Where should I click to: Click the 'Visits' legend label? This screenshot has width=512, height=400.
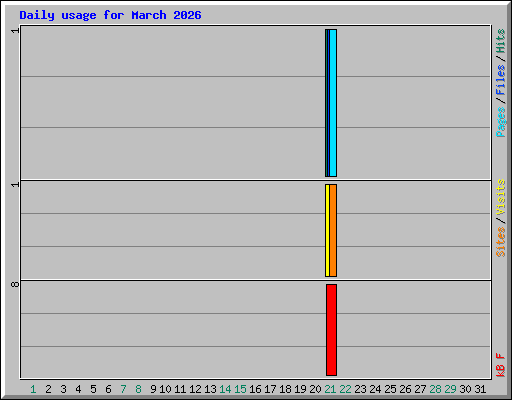(501, 197)
